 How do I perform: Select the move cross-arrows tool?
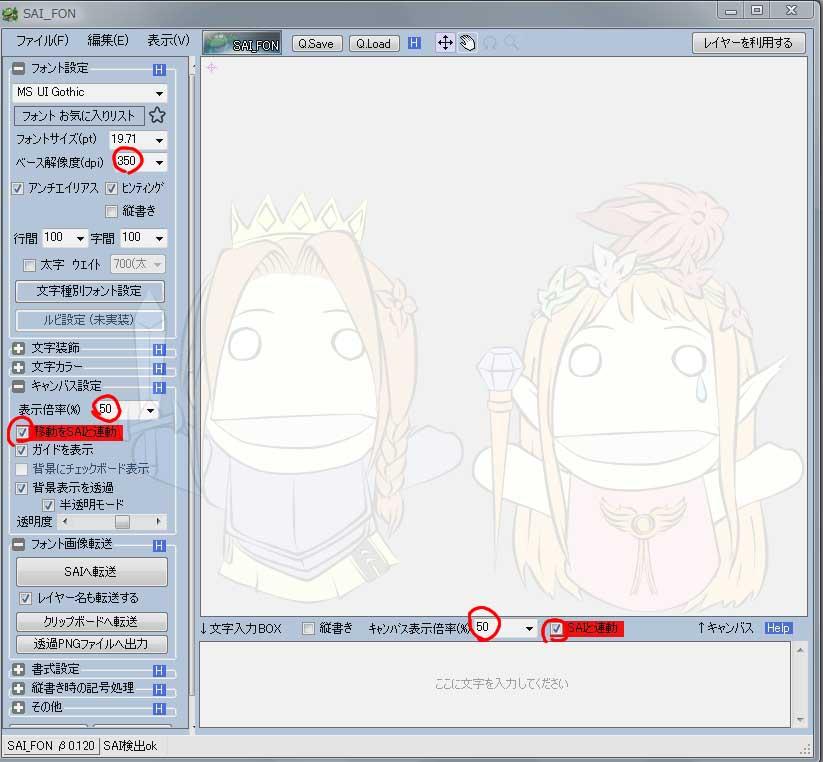[x=445, y=43]
